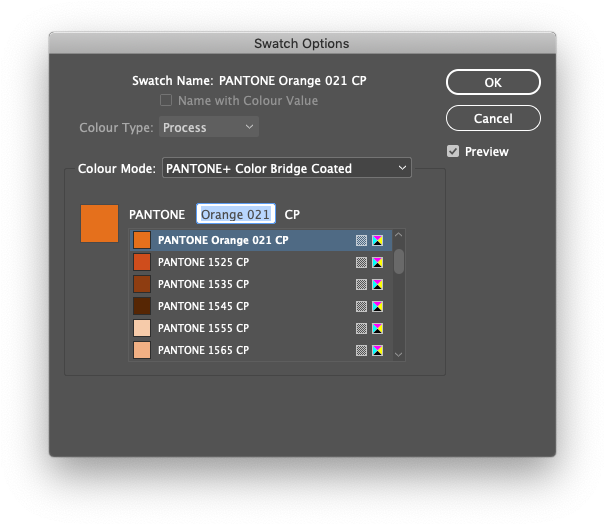
Task: Click the Cancel button
Action: (x=493, y=118)
